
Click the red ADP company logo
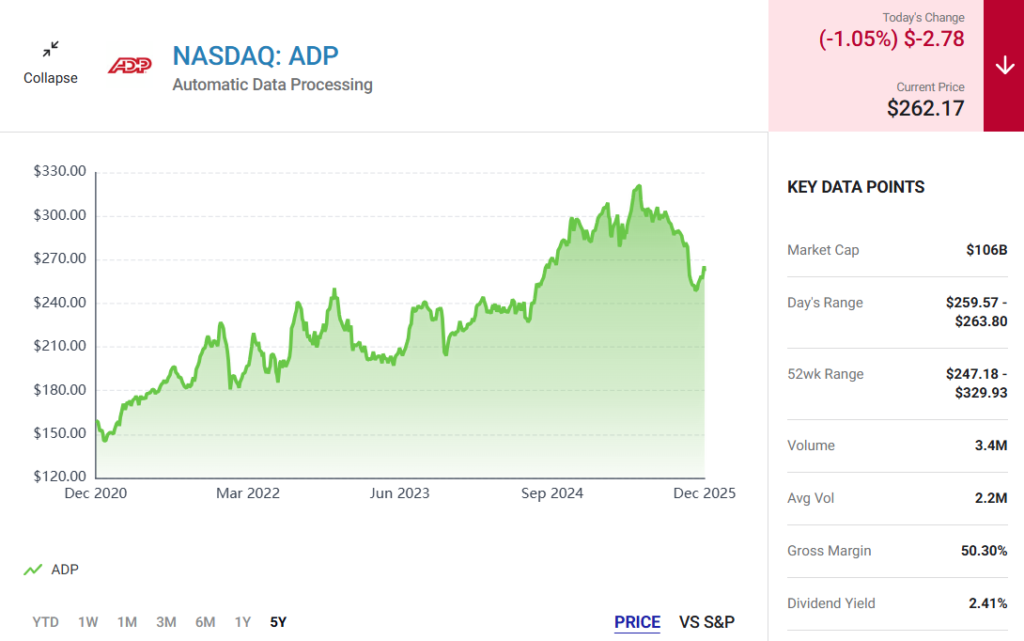129,65
